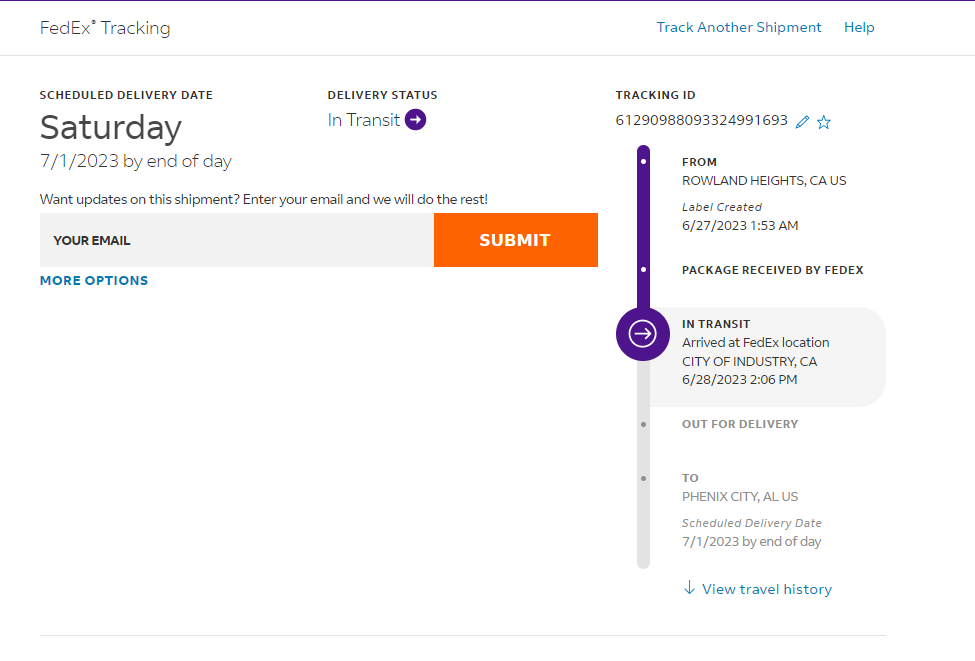Click the FROM timeline dot at top

(643, 161)
